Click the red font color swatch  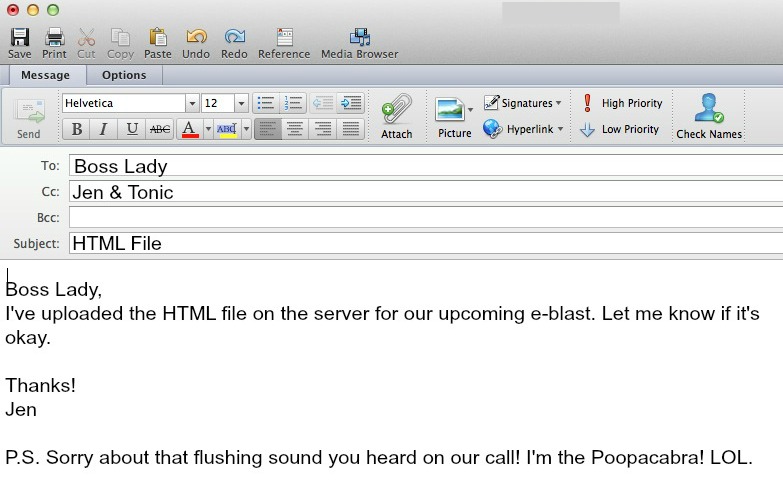188,129
